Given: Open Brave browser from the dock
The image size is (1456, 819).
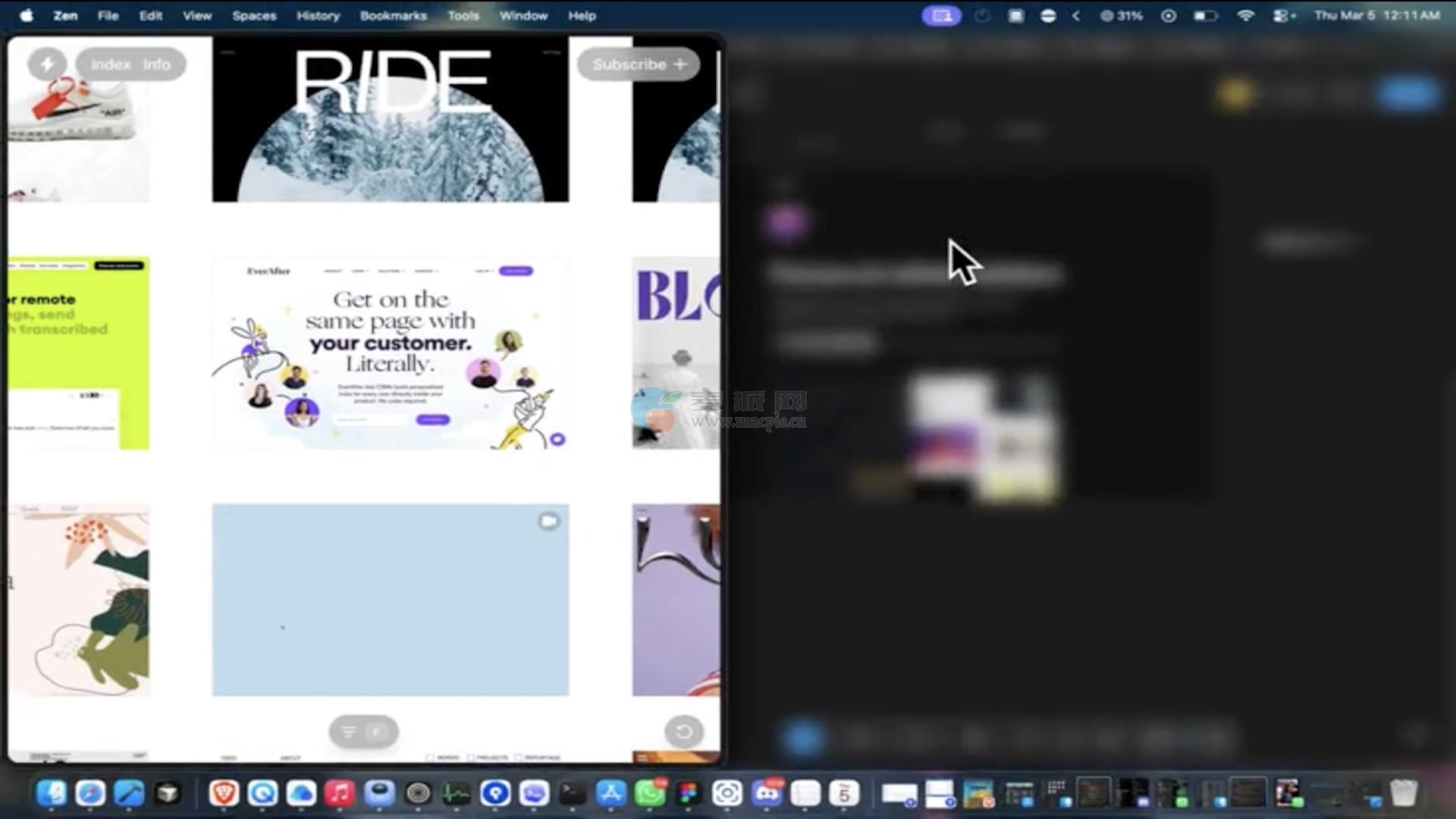Looking at the screenshot, I should point(224,793).
